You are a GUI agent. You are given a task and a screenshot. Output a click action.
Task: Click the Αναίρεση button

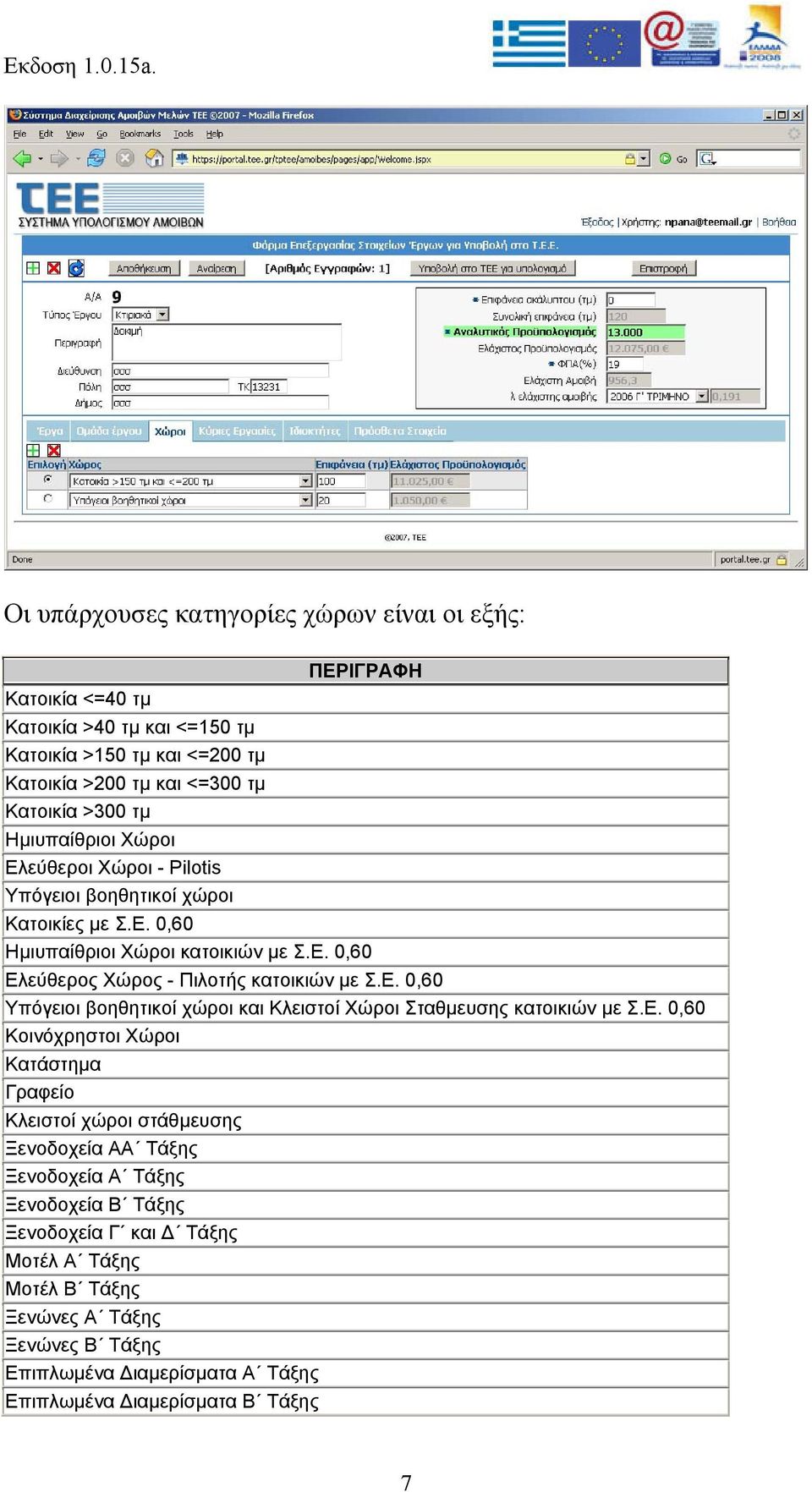(217, 268)
